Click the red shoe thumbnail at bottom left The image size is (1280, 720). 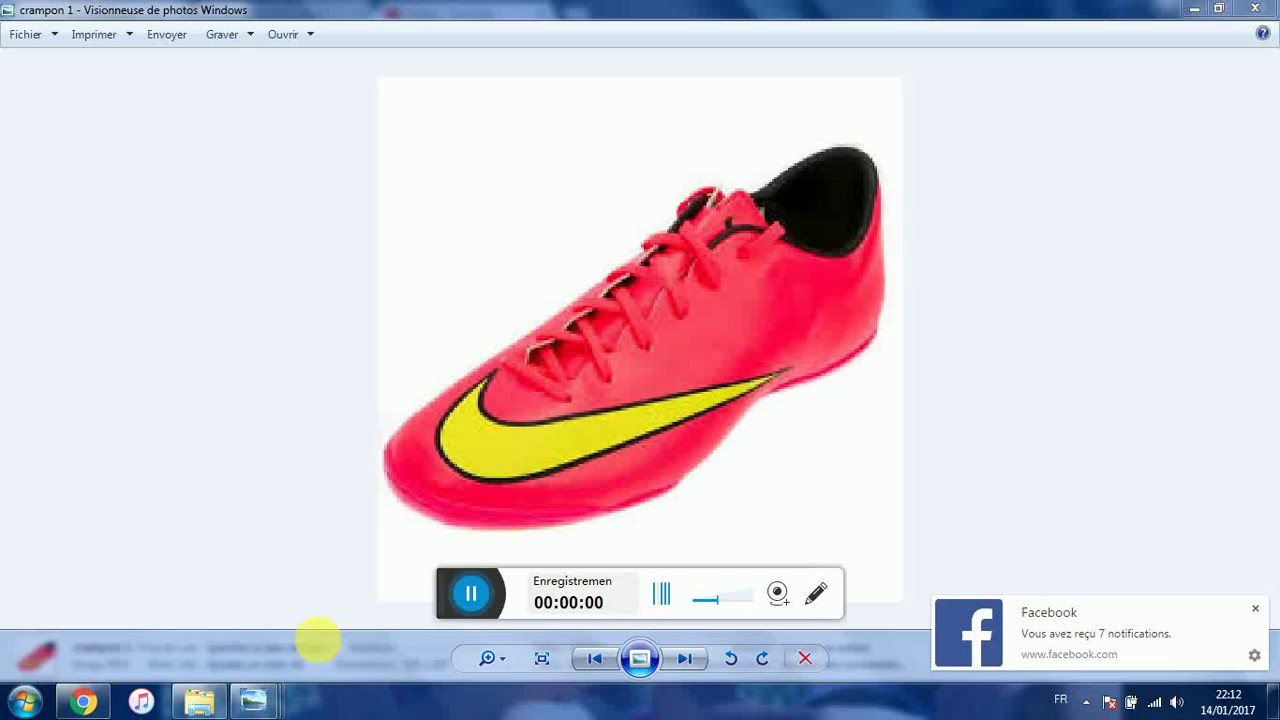pyautogui.click(x=37, y=656)
